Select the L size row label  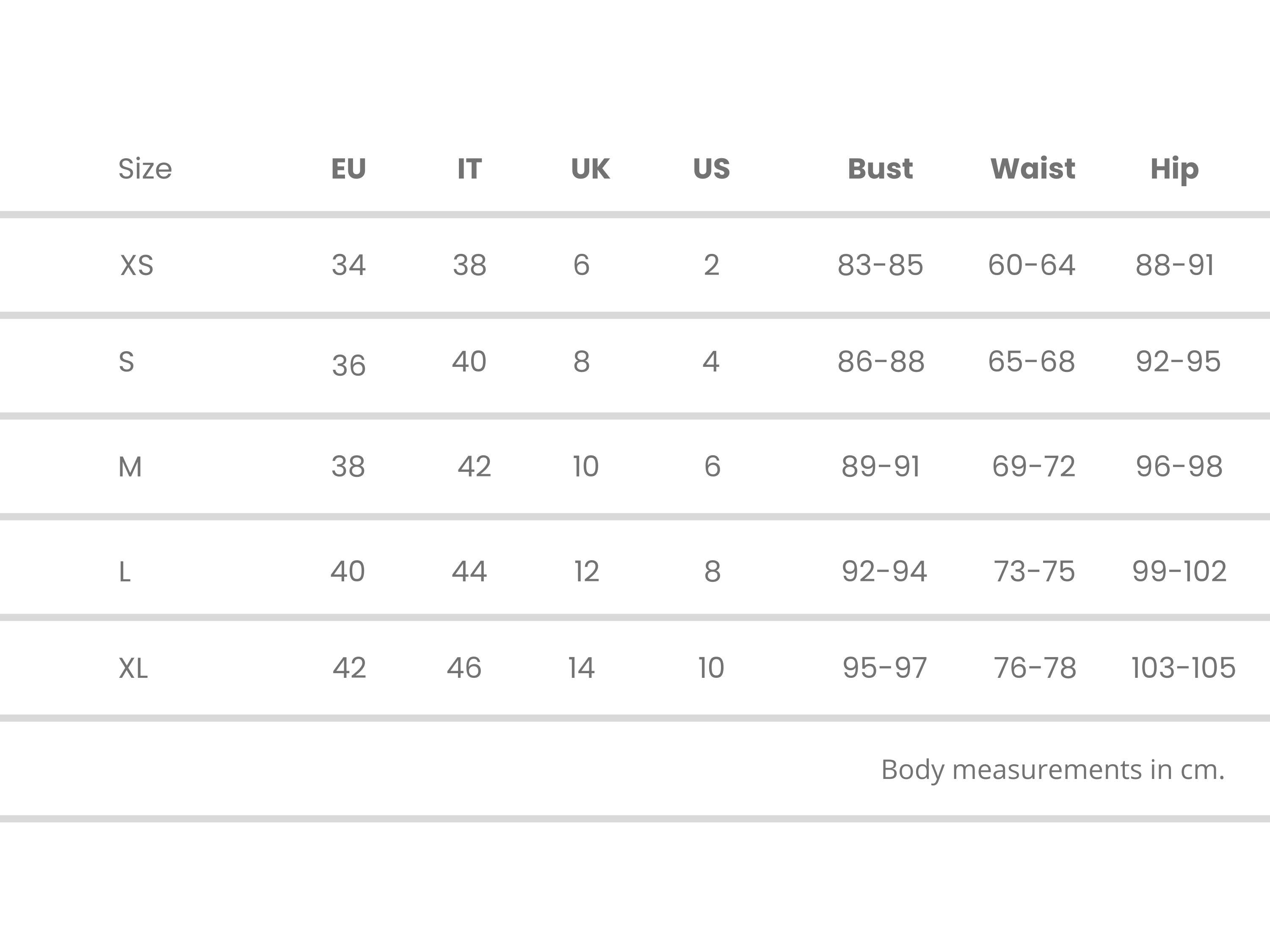[x=124, y=572]
